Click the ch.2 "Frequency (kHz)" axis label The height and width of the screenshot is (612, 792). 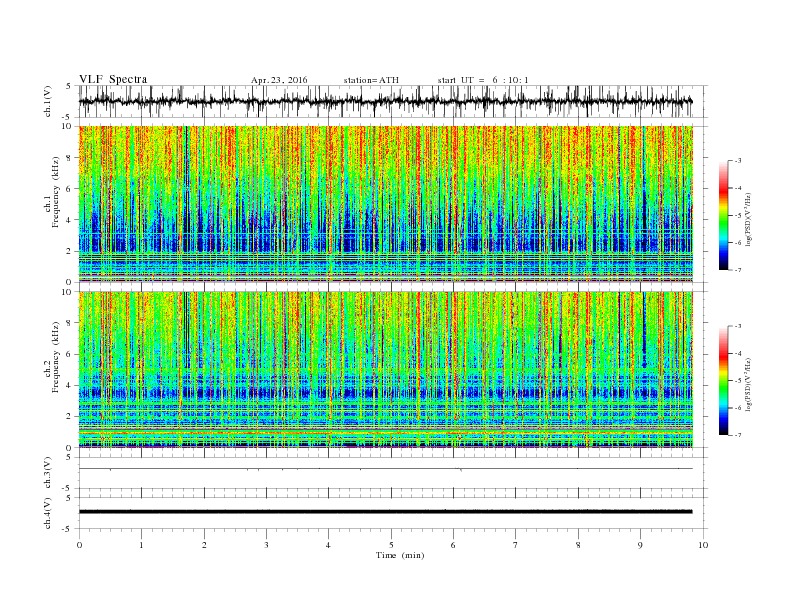(55, 360)
